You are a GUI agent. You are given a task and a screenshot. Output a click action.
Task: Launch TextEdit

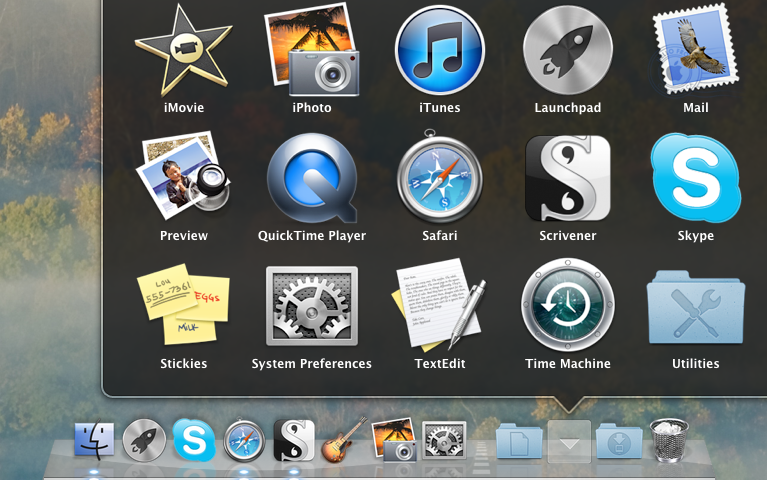pos(440,306)
